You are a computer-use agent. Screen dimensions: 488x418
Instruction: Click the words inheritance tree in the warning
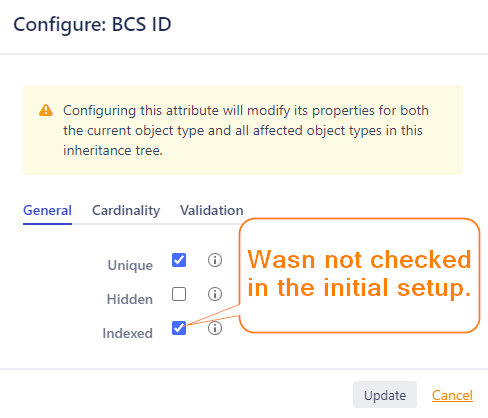113,151
